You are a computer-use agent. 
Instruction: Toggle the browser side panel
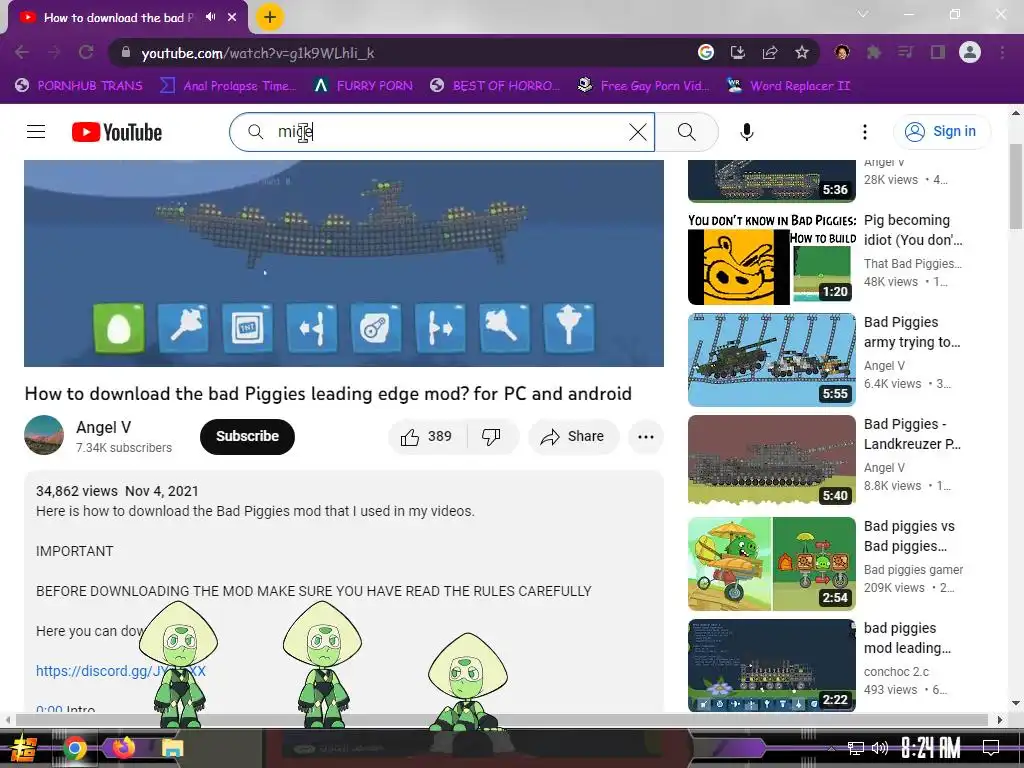[938, 52]
